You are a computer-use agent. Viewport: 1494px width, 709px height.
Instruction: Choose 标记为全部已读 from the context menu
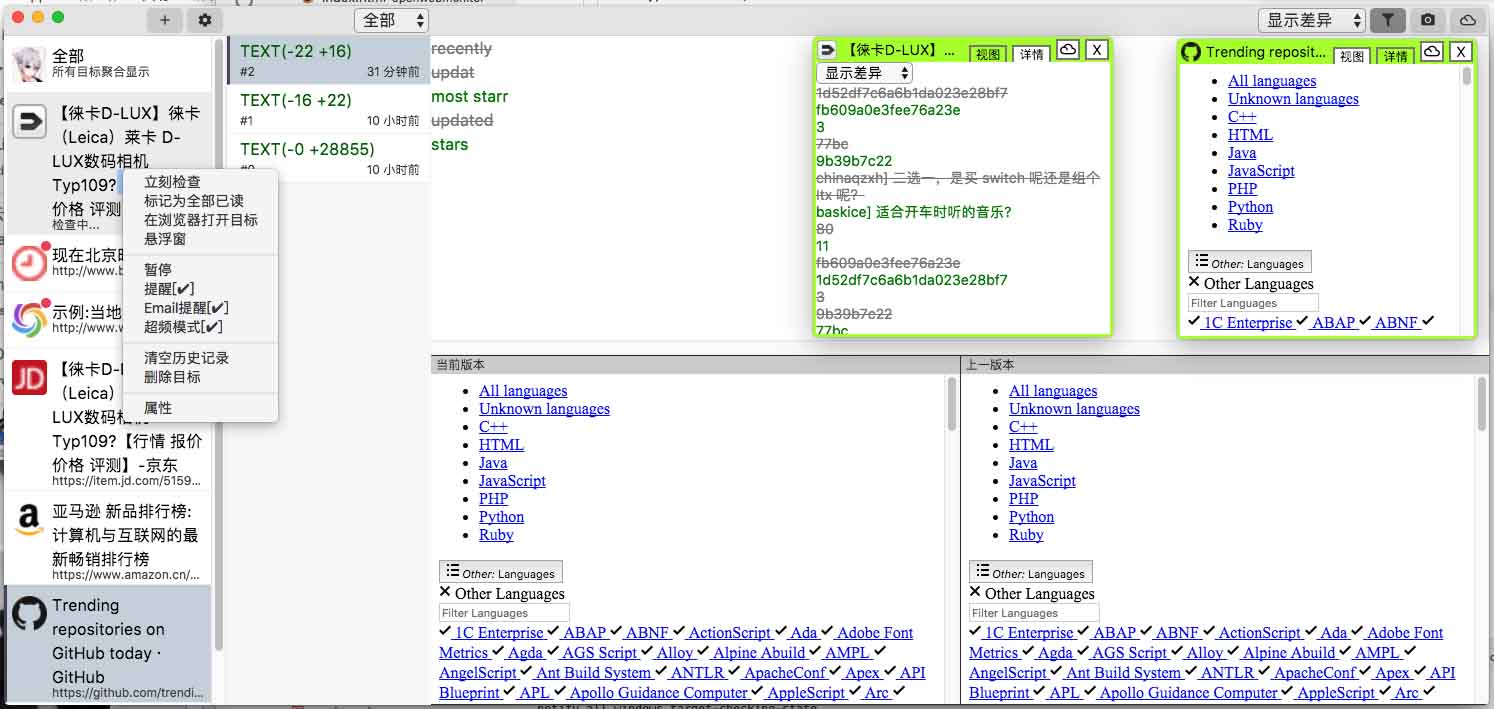(x=194, y=201)
